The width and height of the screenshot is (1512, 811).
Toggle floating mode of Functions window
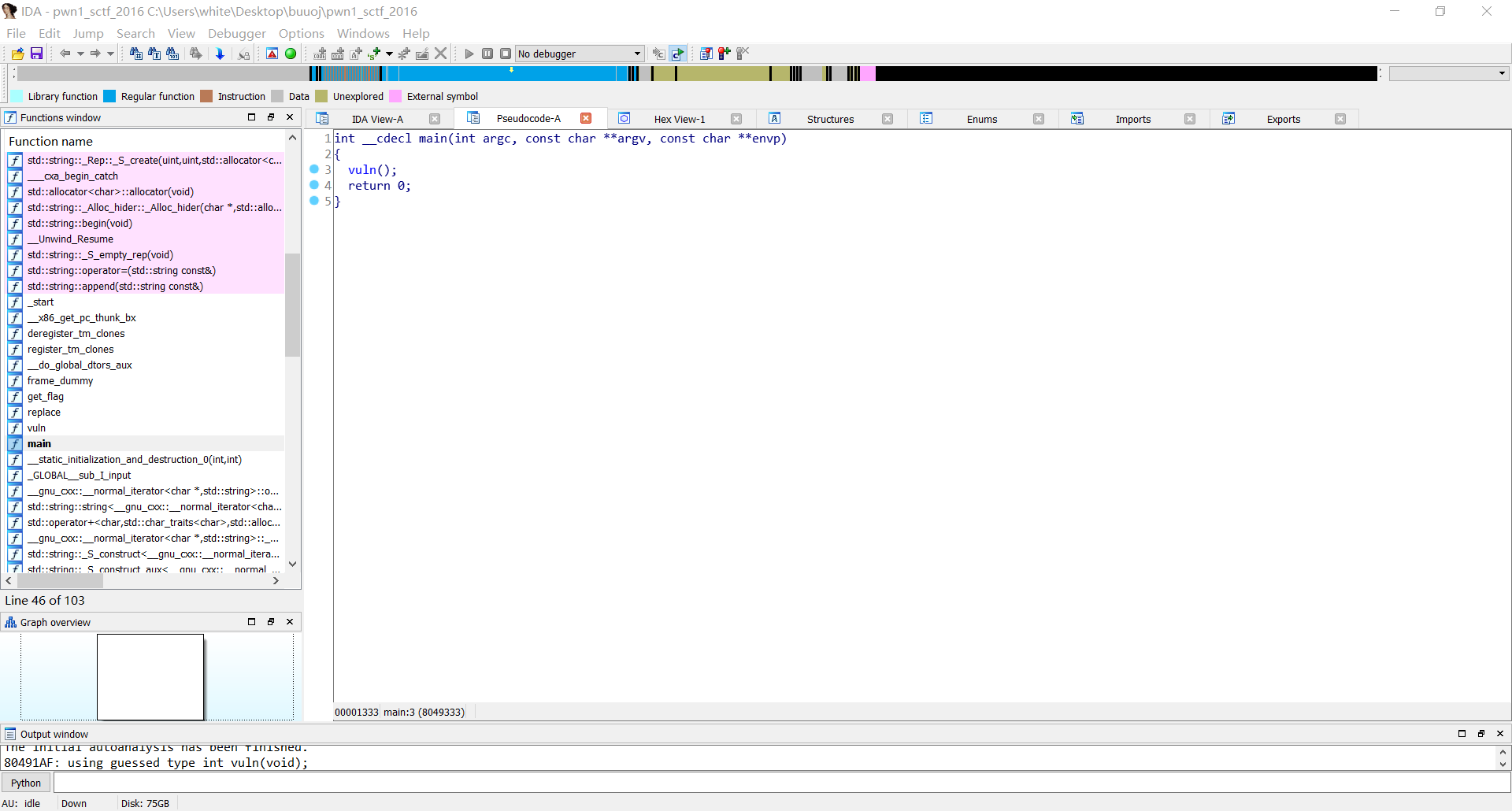tap(271, 117)
